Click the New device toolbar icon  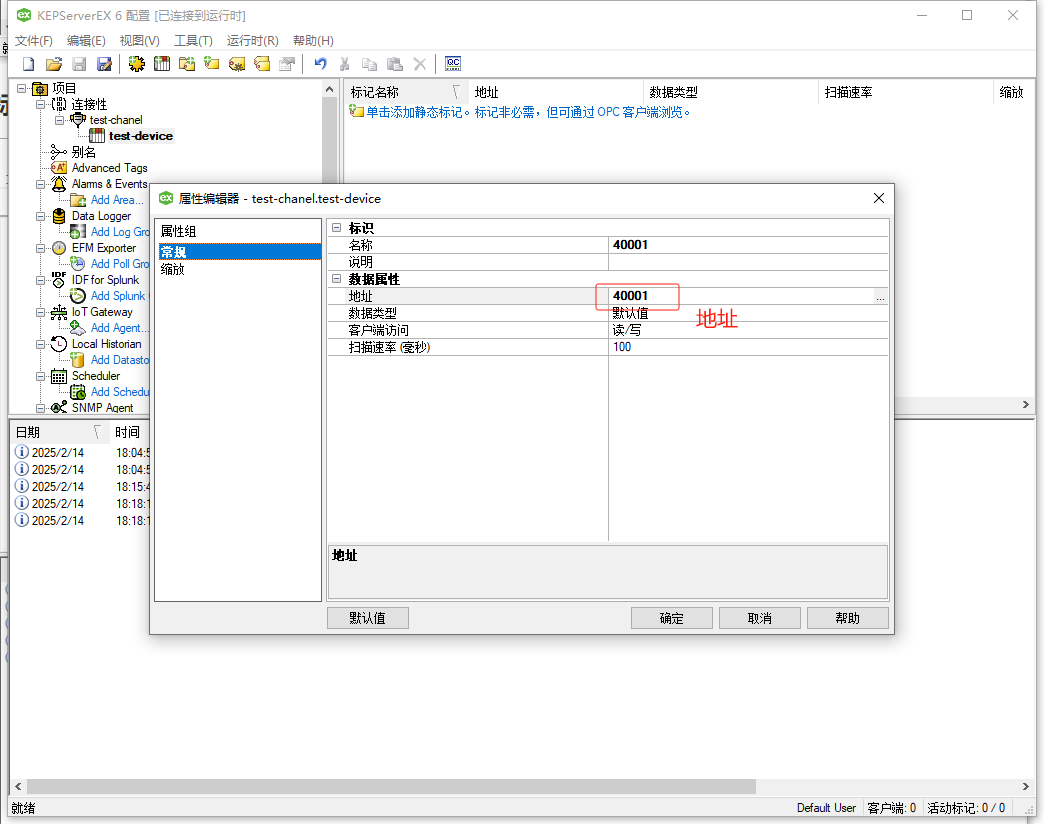(x=162, y=64)
